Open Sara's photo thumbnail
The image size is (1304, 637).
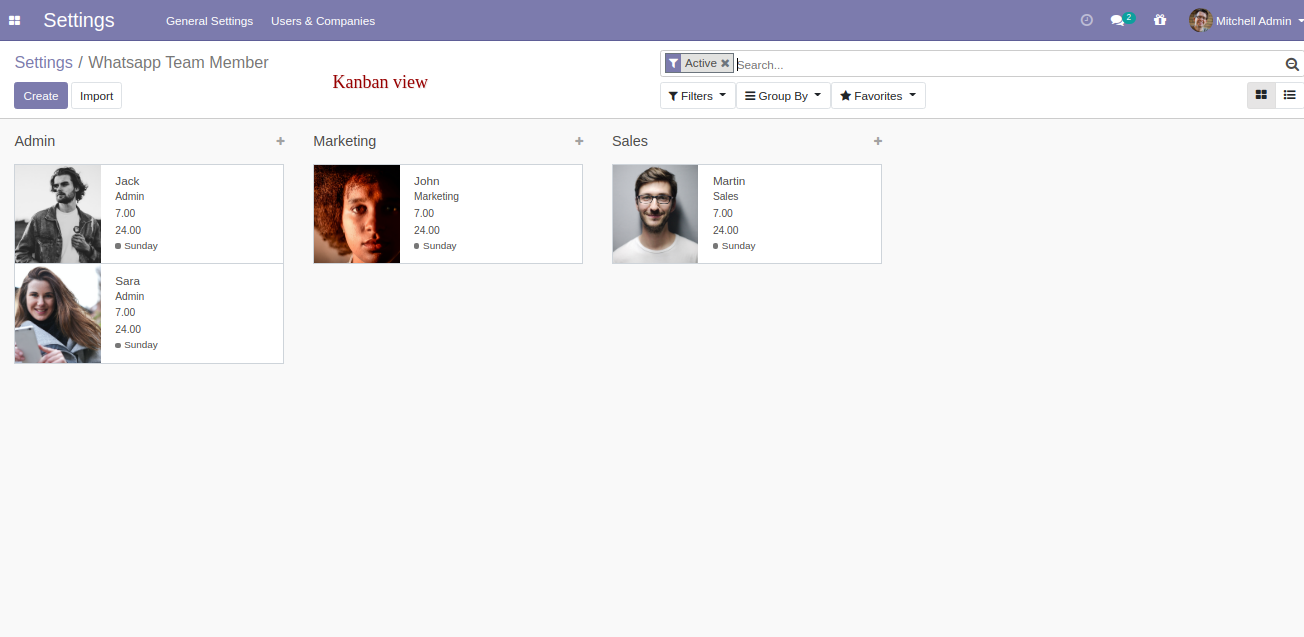(58, 314)
